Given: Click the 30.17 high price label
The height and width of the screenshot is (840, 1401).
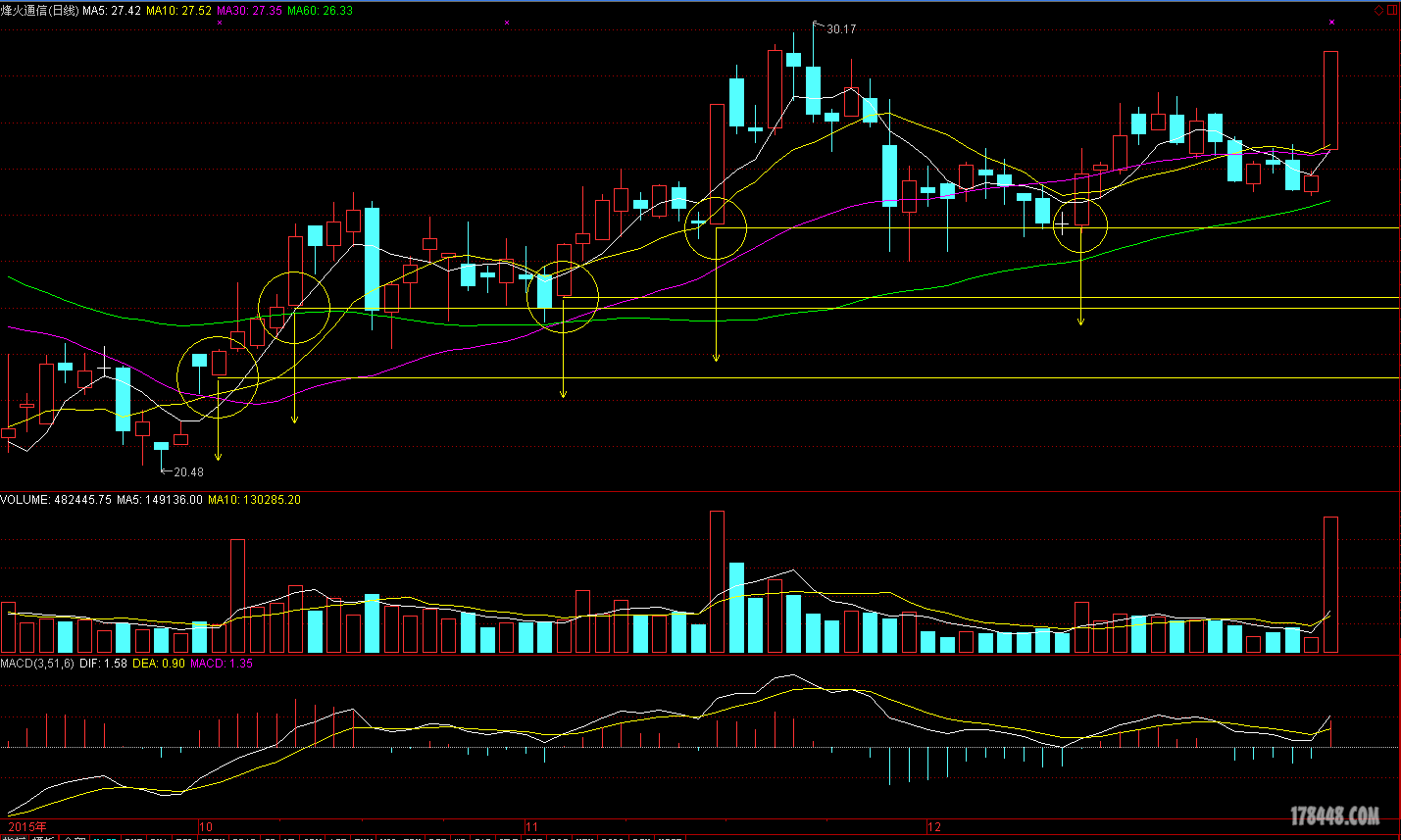Looking at the screenshot, I should pyautogui.click(x=841, y=29).
